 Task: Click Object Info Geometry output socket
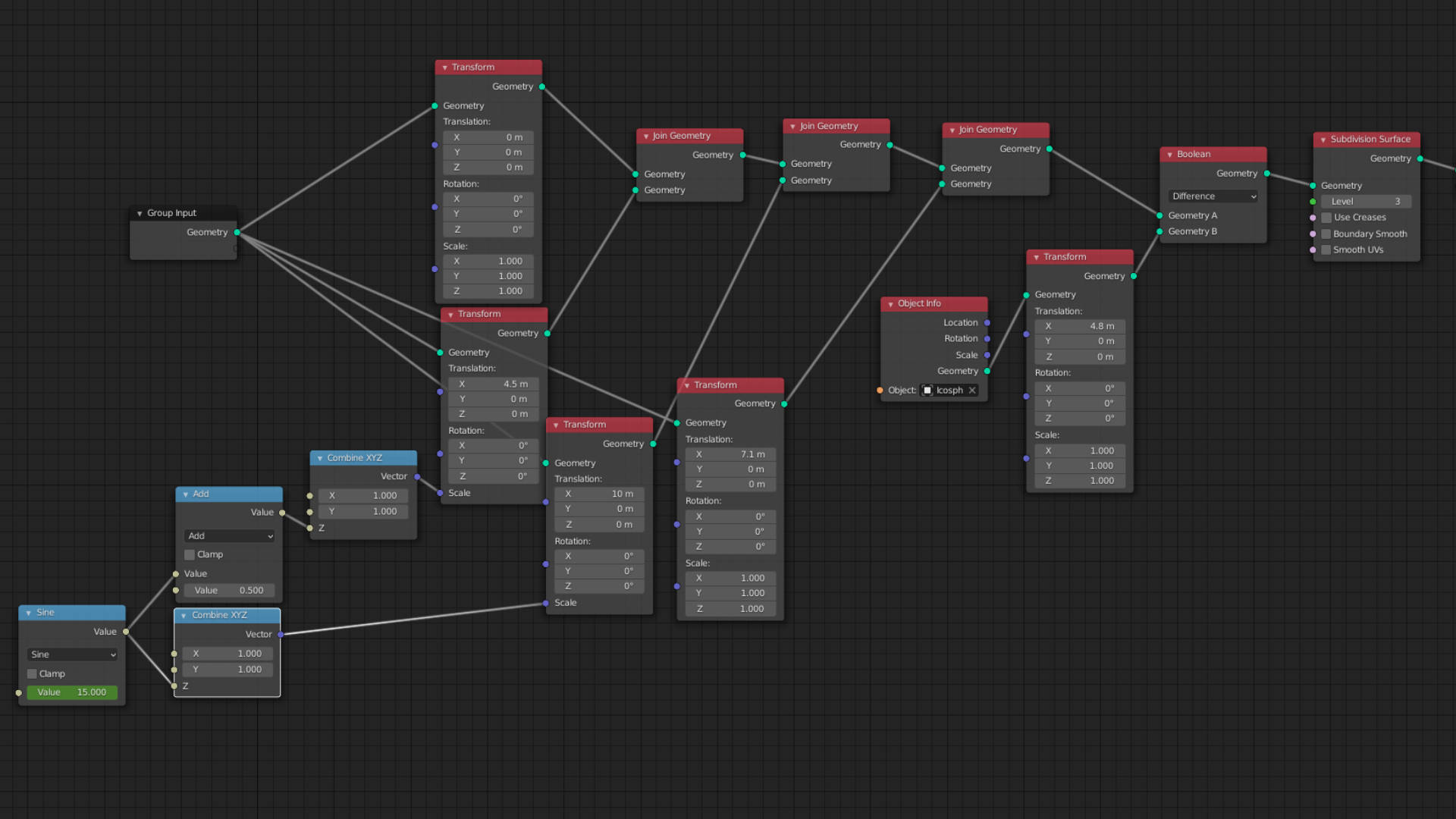(987, 372)
